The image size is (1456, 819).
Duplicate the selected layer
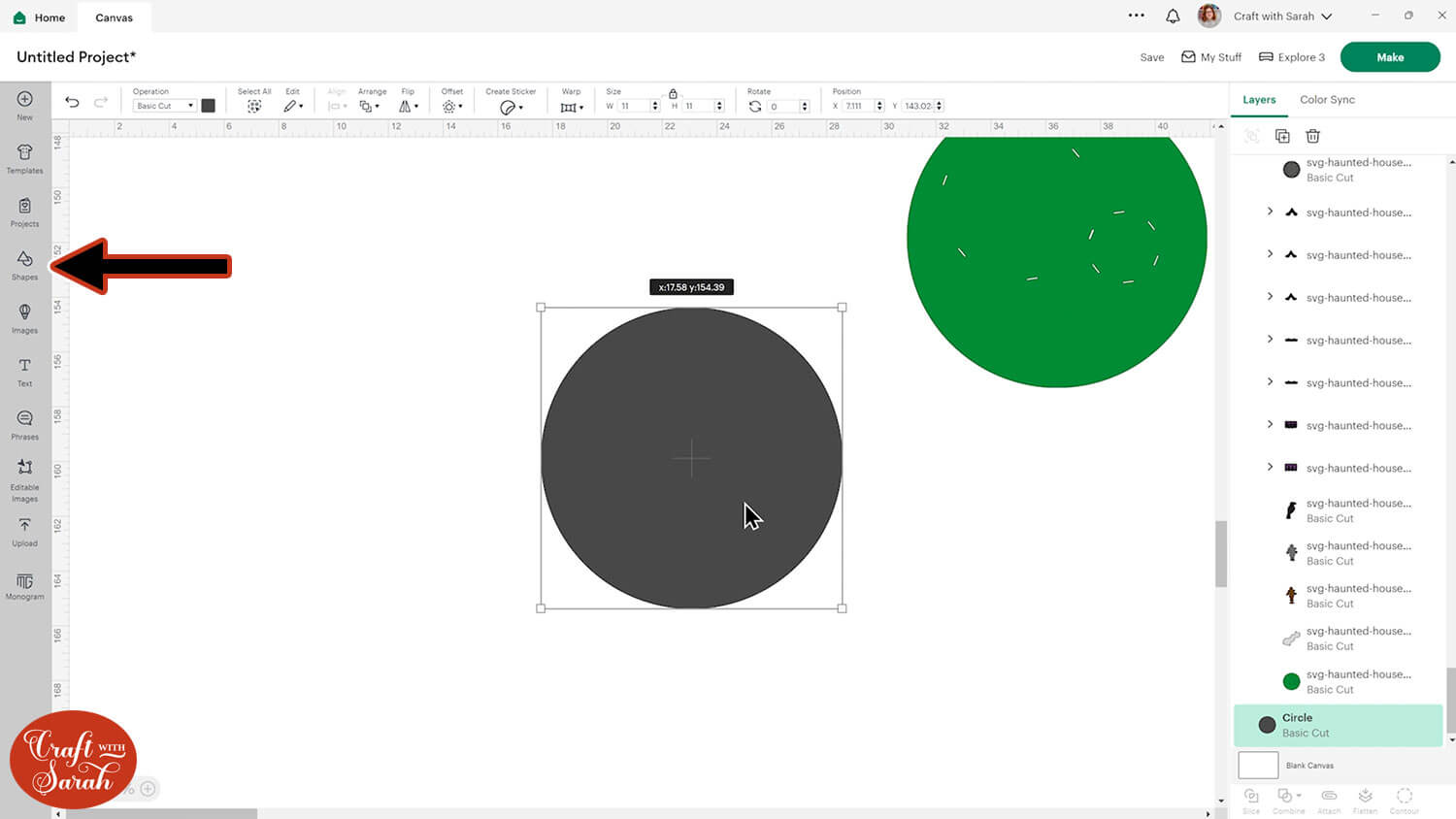click(1282, 136)
